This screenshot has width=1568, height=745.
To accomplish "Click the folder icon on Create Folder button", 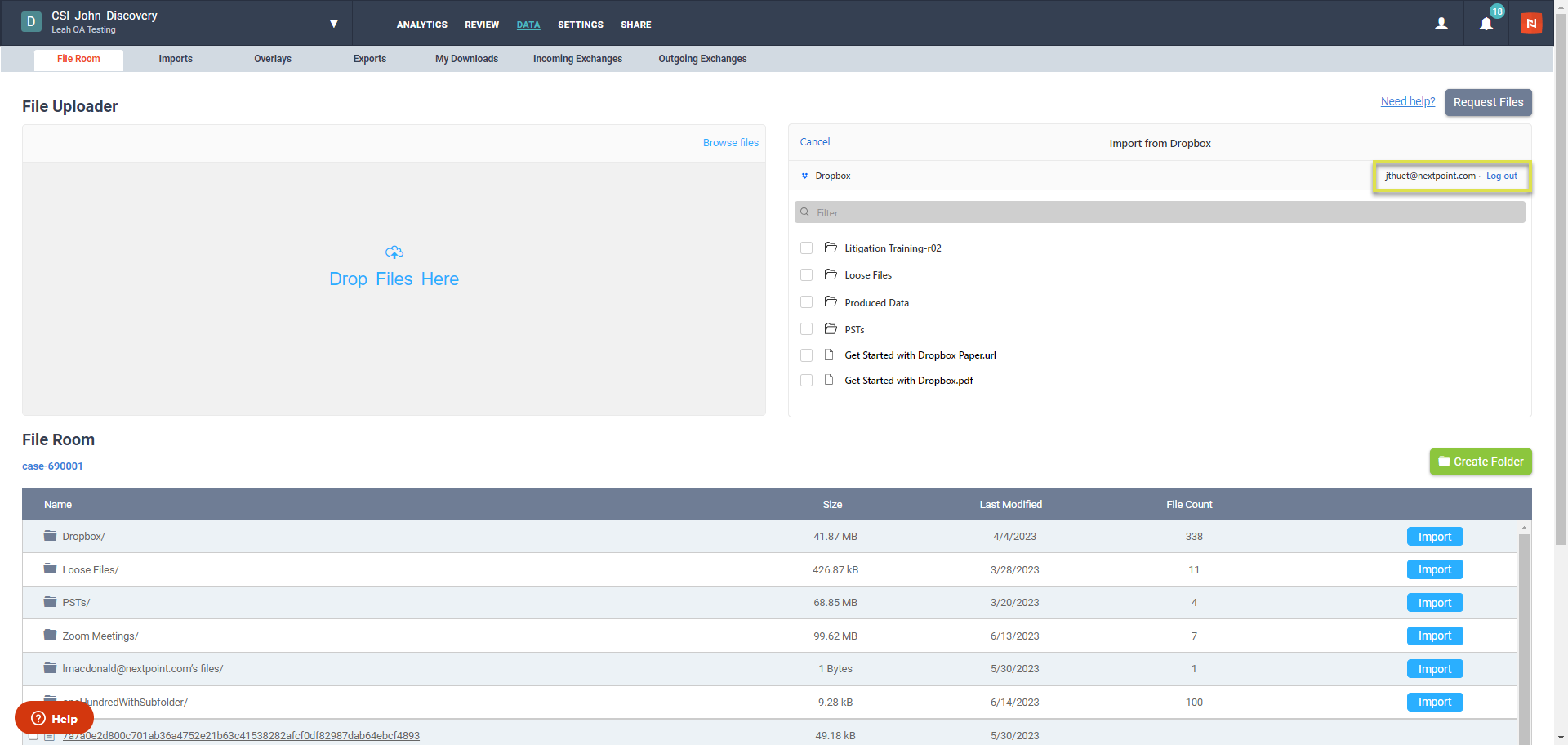I will pos(1444,461).
